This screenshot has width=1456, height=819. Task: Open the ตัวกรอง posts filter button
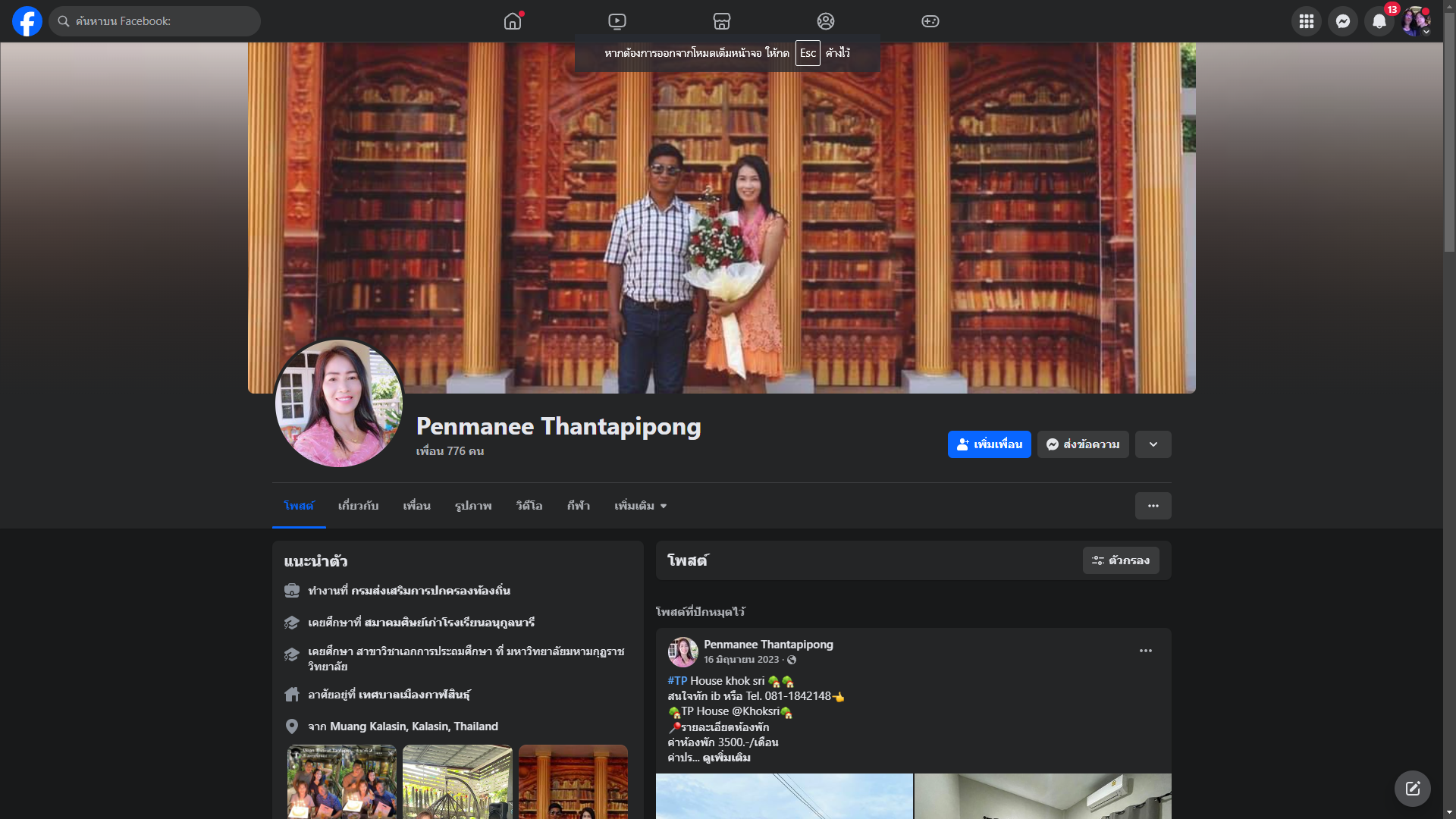coord(1120,560)
